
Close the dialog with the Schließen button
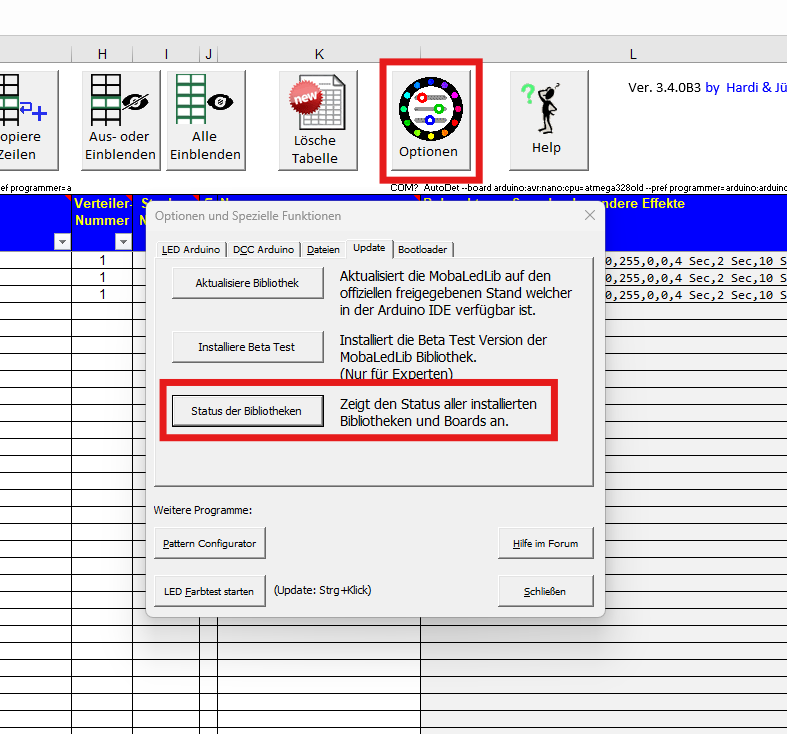tap(545, 591)
